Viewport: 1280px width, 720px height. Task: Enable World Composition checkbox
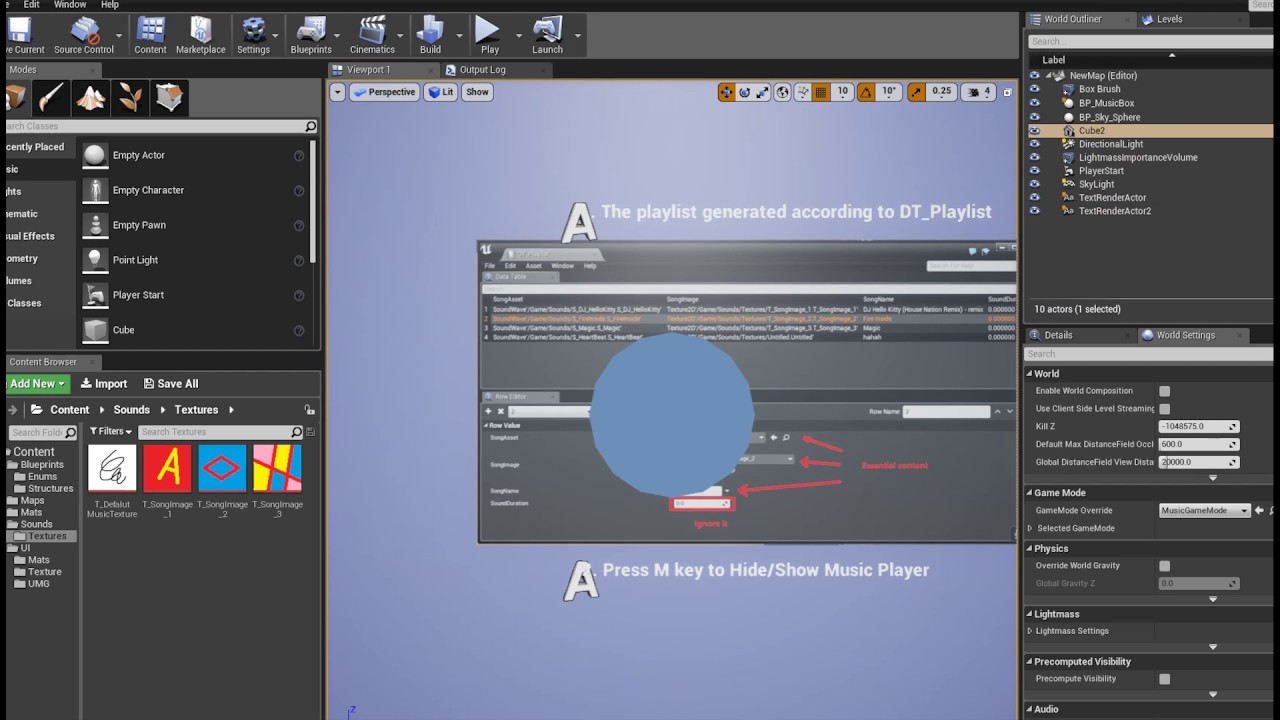1164,391
